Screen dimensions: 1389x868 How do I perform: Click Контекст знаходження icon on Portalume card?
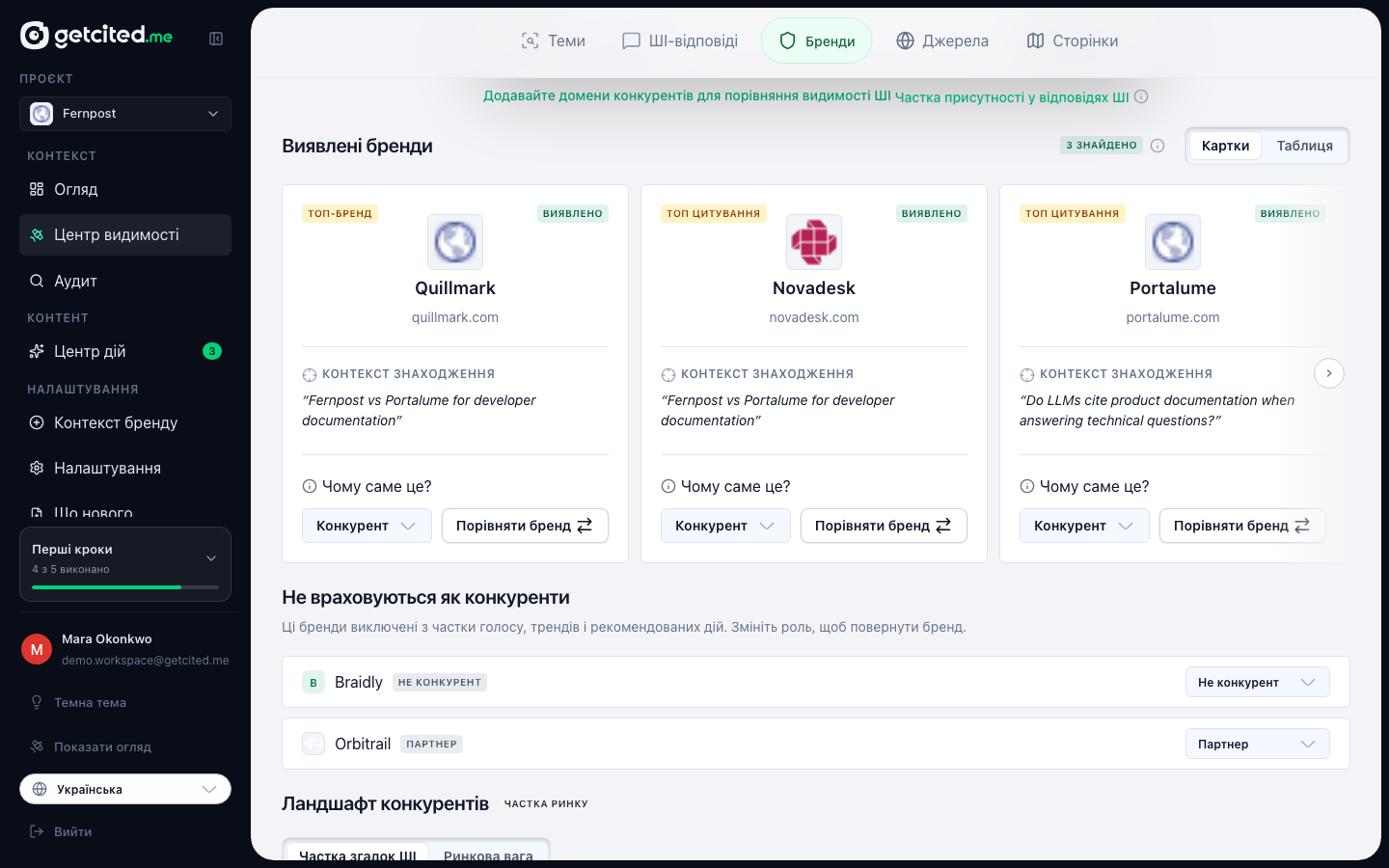[1027, 374]
